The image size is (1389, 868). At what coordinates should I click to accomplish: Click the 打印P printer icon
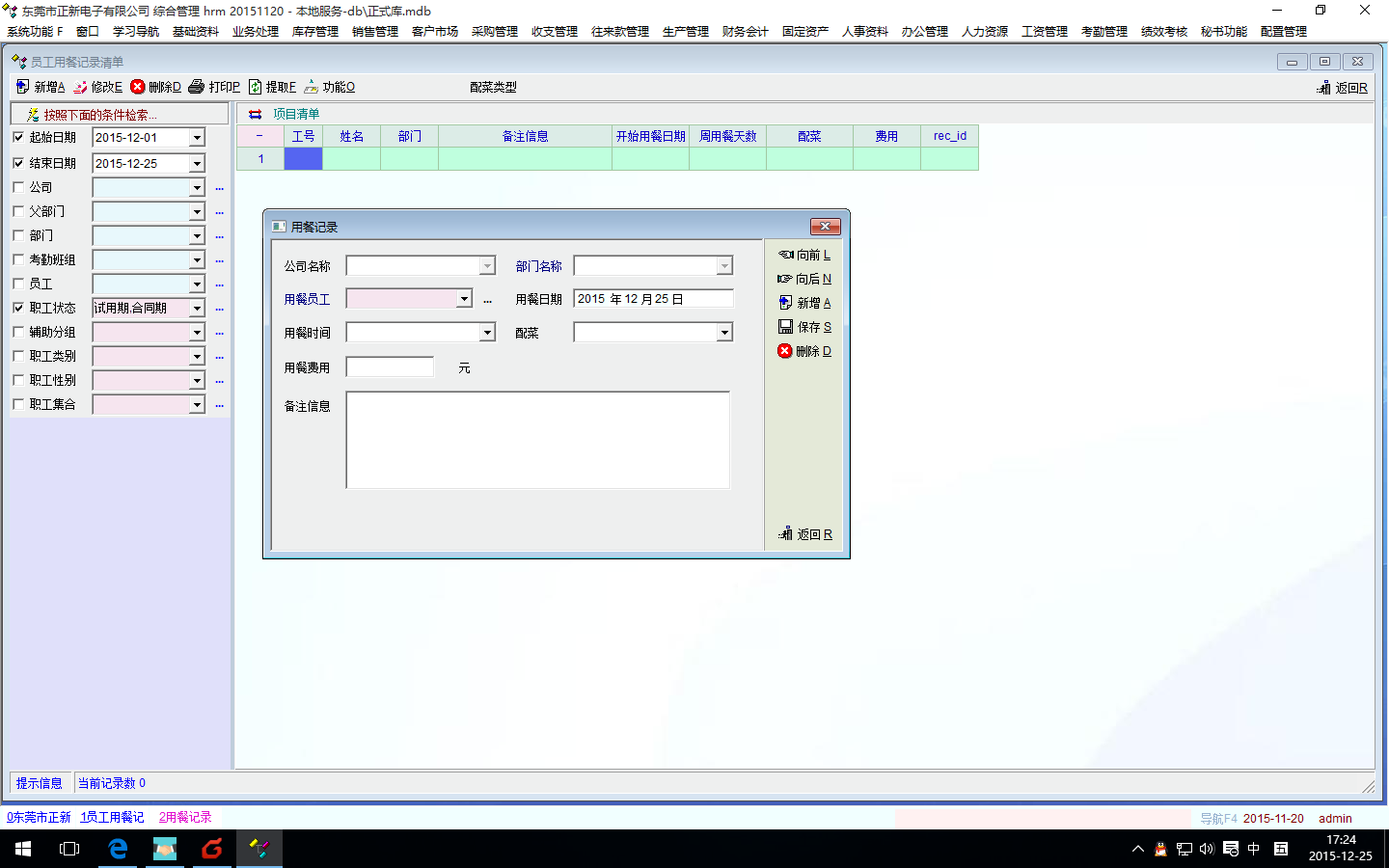coord(197,87)
